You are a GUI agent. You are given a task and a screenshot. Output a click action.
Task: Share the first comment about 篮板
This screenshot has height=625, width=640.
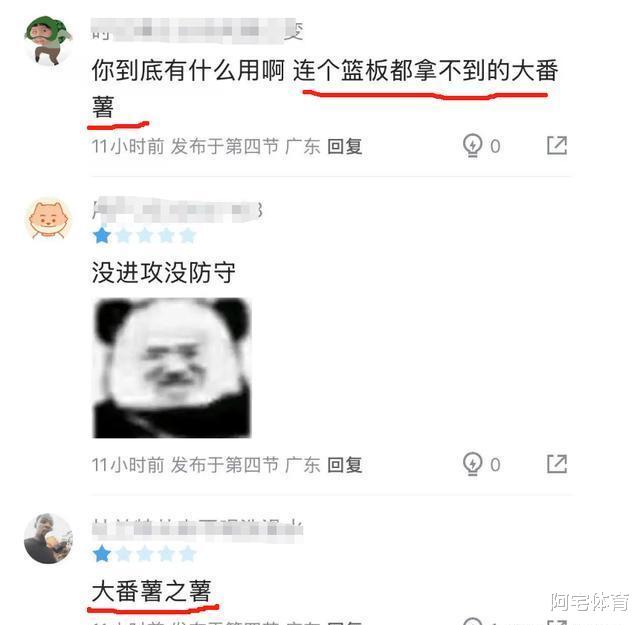(x=557, y=145)
